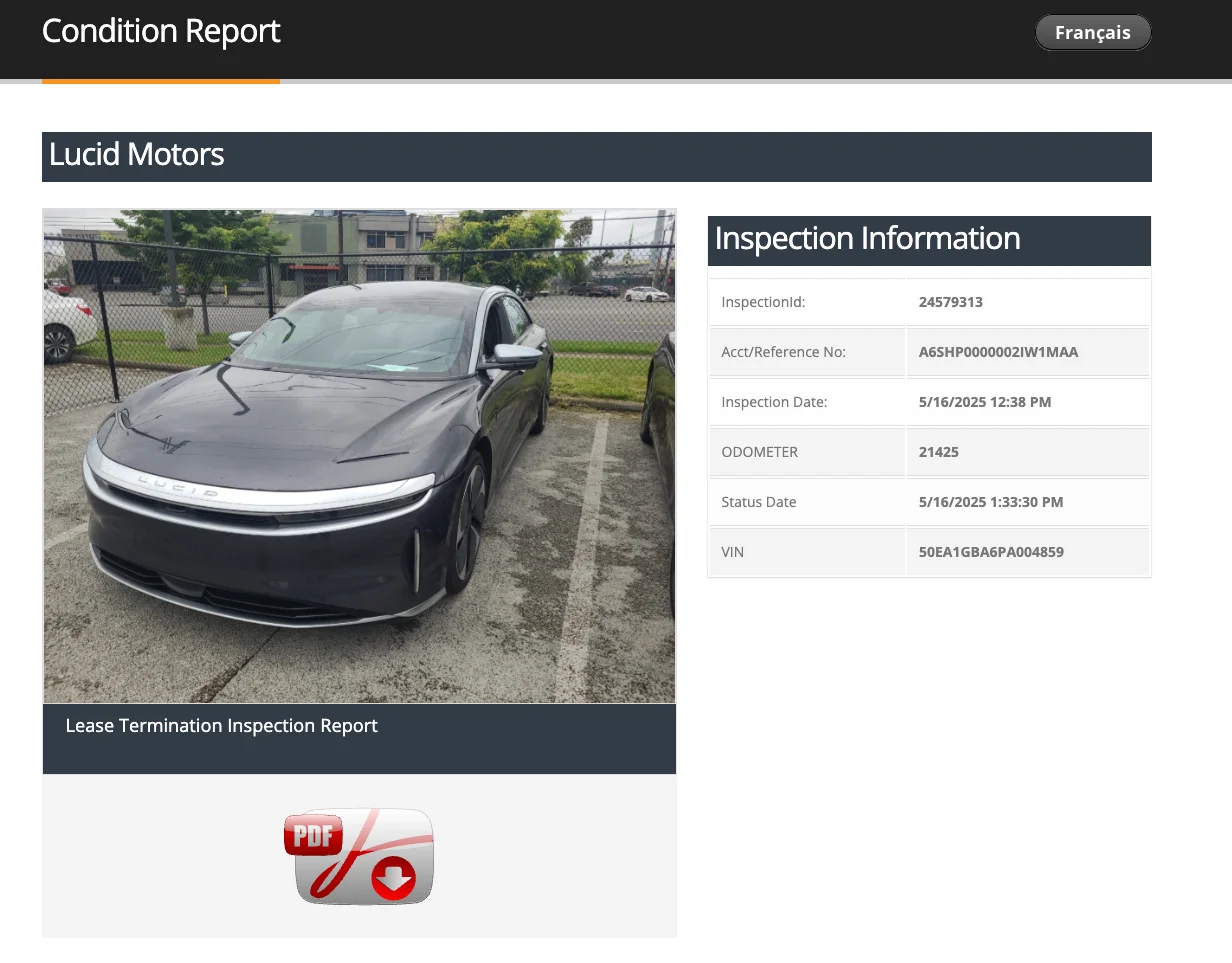Click the InspectionId: label
Viewport: 1232px width, 963px height.
[x=763, y=302]
